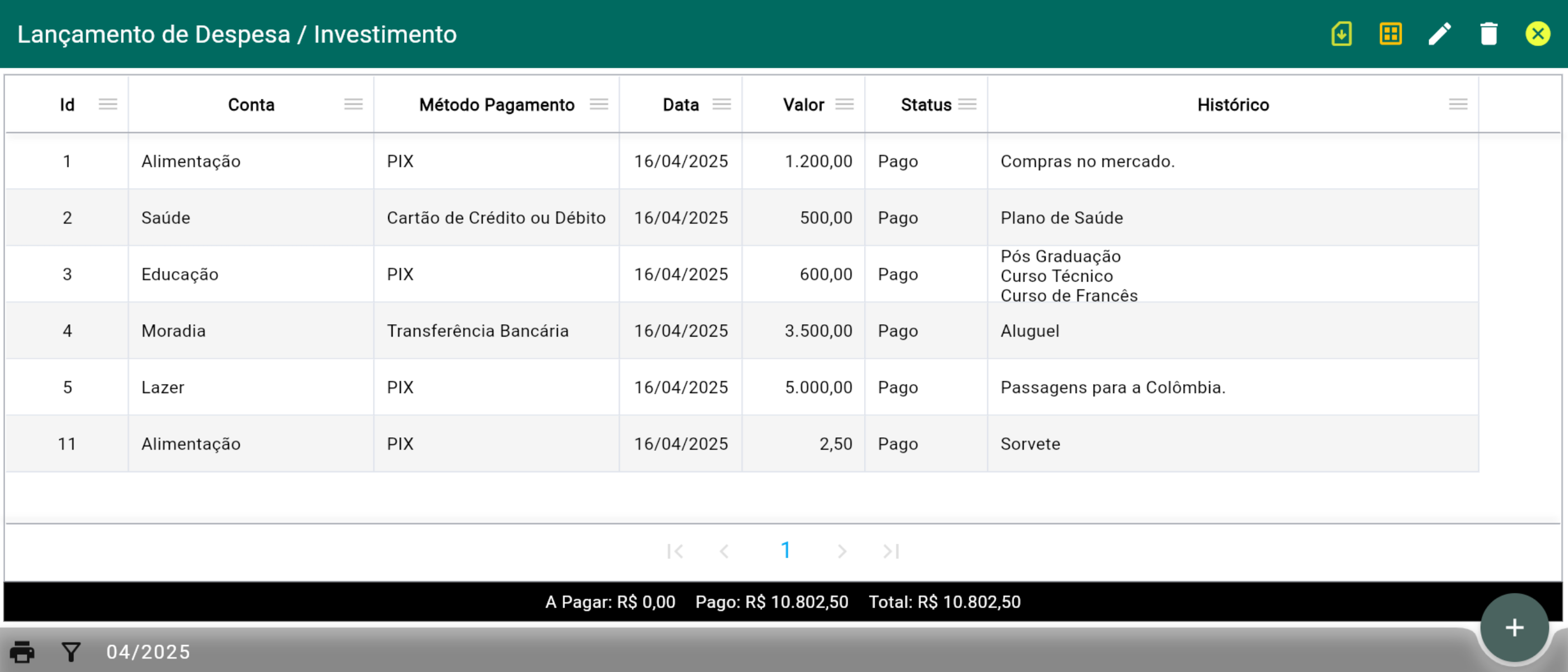Open the Status column menu icon
Screen dimensions: 1568x672
click(x=967, y=104)
